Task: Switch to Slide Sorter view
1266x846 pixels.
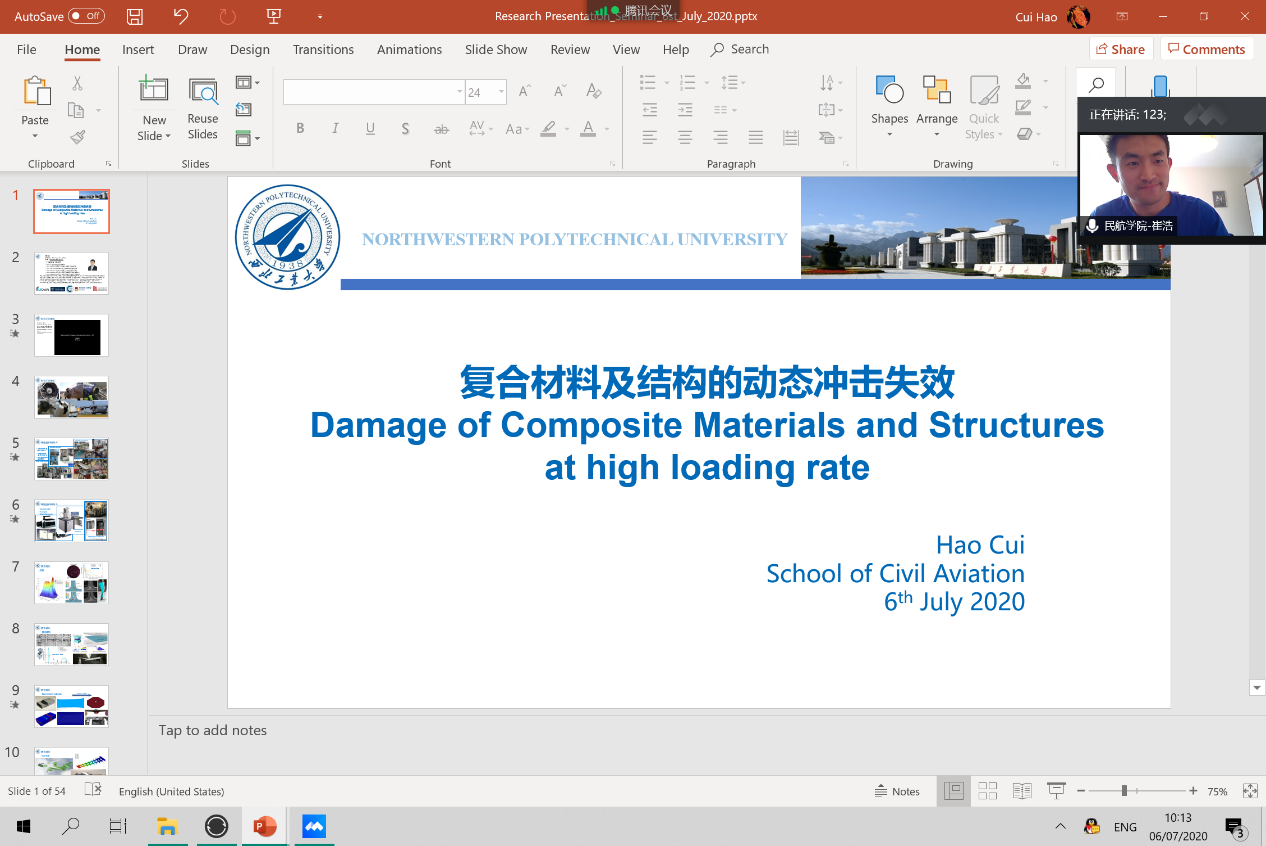Action: pos(988,791)
